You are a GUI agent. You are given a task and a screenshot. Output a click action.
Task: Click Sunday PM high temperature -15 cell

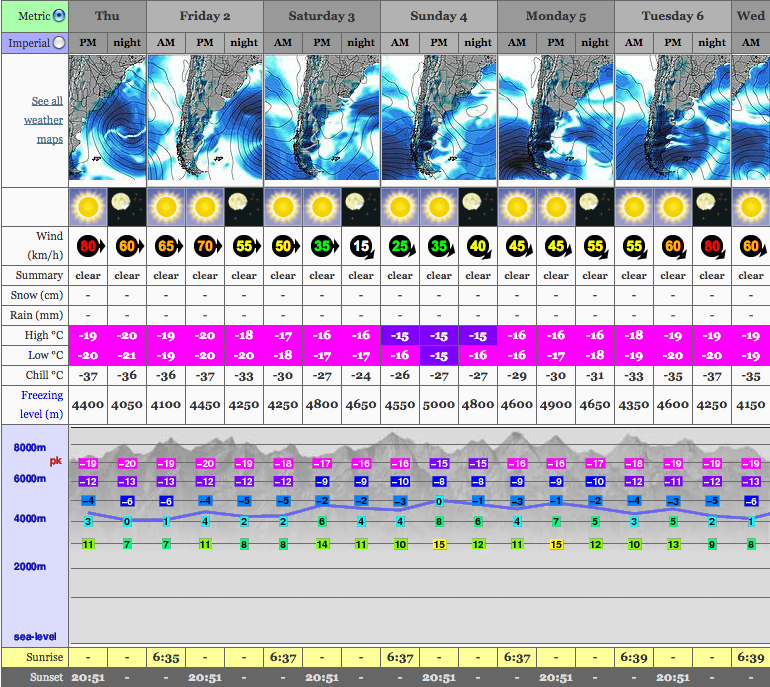click(439, 336)
